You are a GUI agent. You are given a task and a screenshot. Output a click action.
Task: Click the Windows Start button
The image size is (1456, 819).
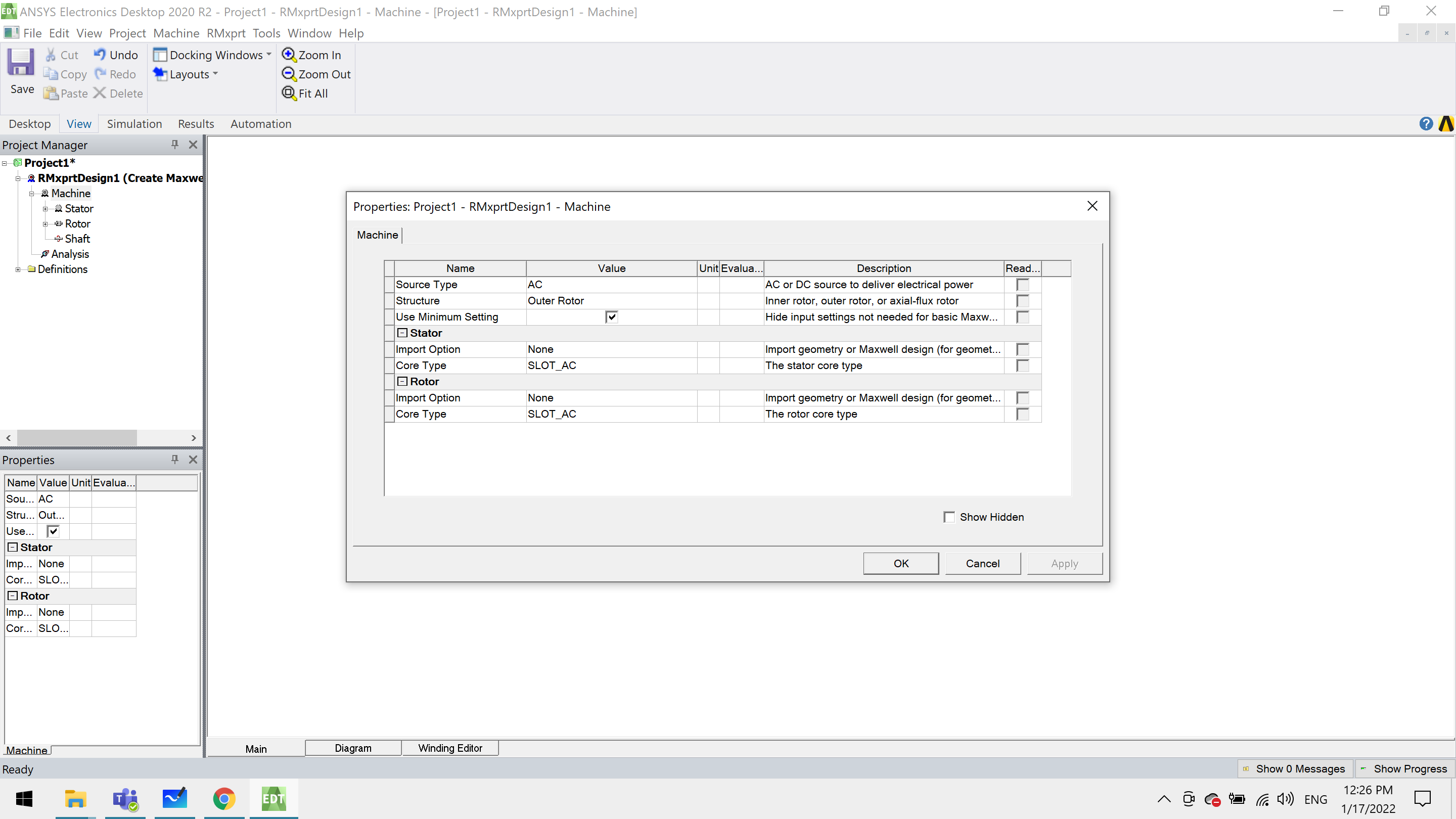(x=24, y=799)
